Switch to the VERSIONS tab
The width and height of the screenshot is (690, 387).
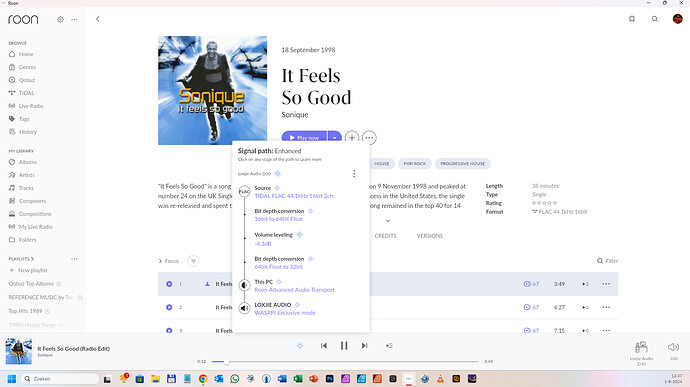tap(429, 236)
